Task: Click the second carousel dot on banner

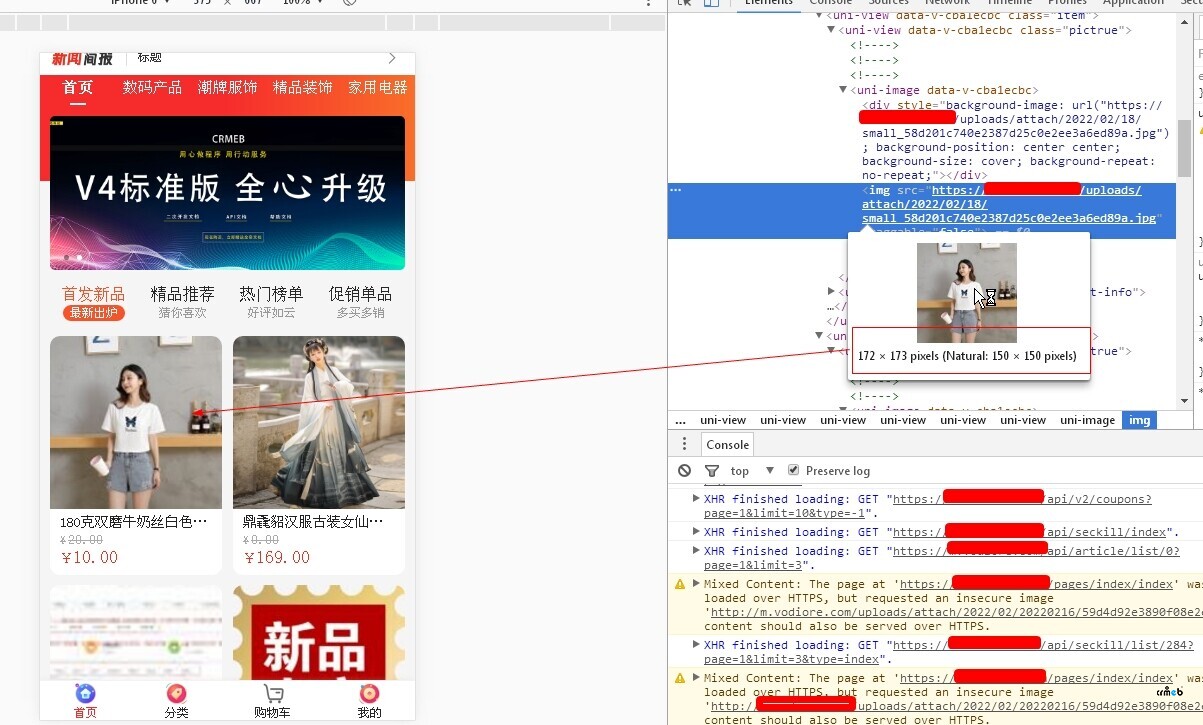Action: click(x=80, y=258)
